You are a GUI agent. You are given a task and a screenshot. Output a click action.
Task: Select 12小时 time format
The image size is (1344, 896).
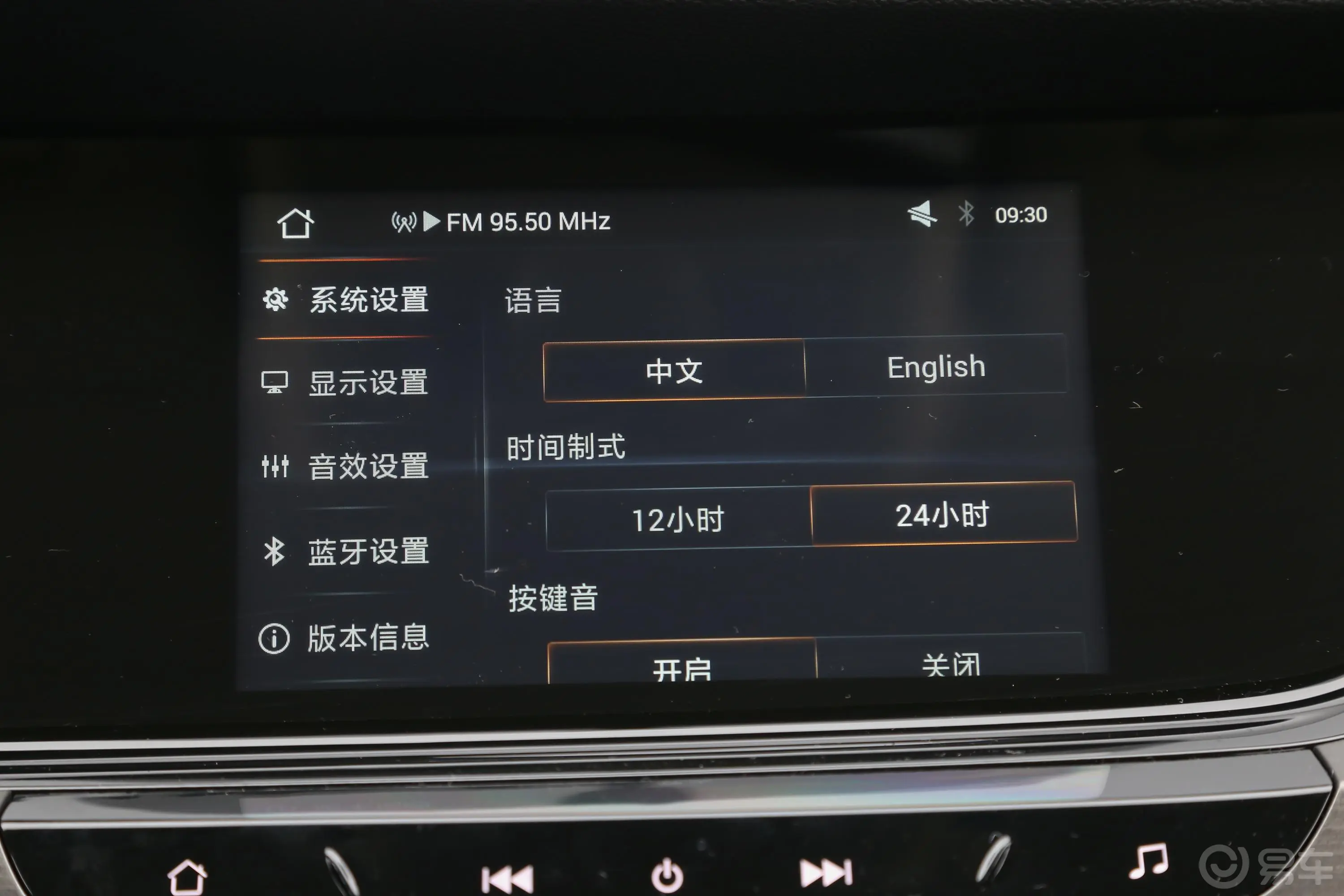(671, 517)
